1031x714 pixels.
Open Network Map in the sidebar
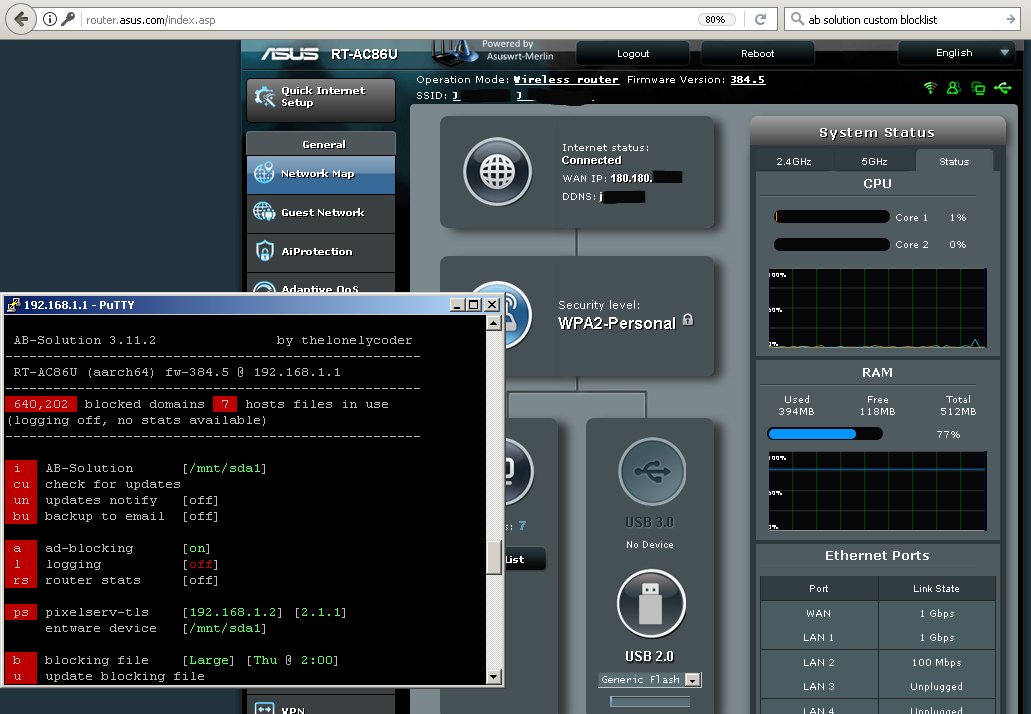click(x=321, y=174)
